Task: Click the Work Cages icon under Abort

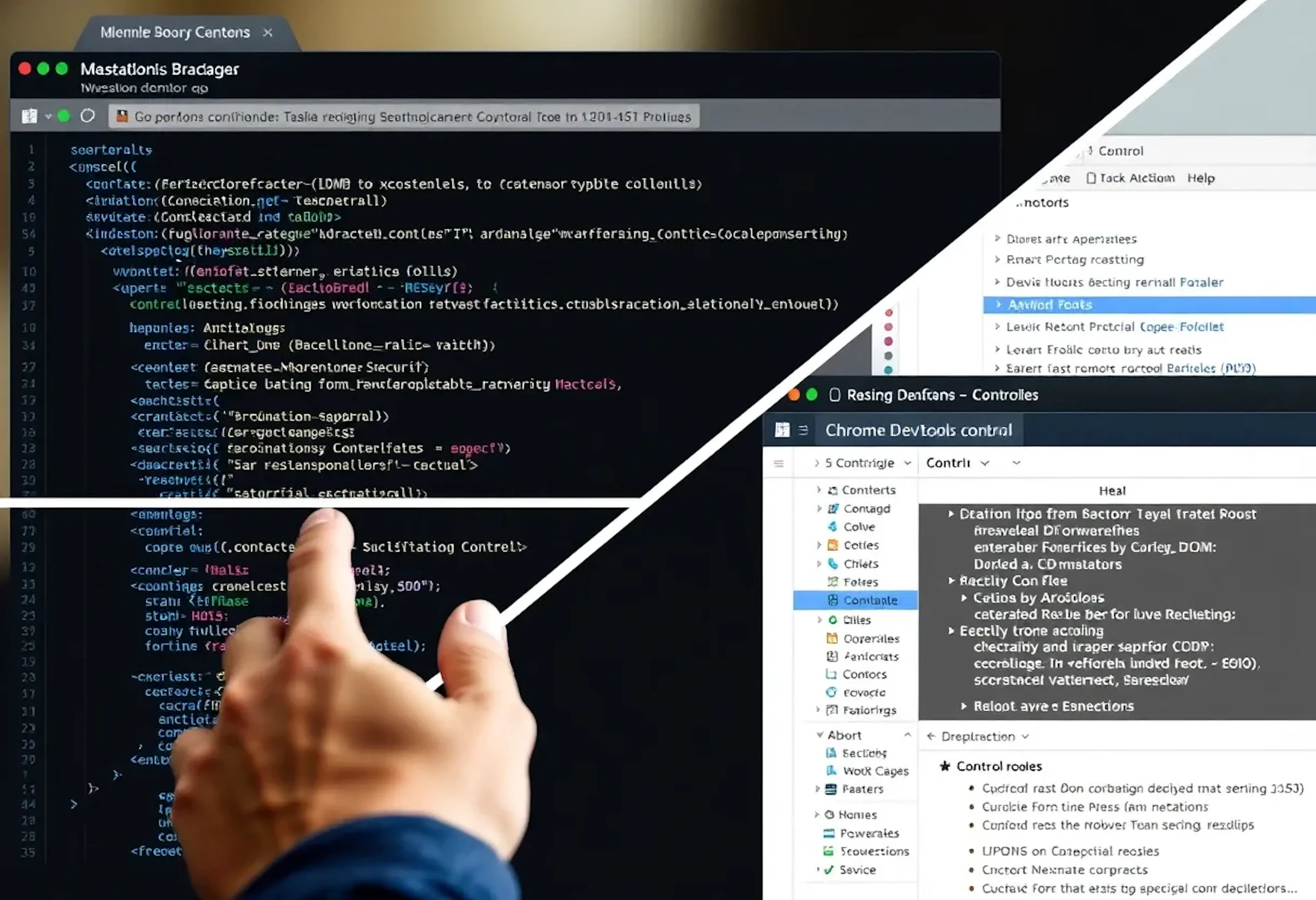Action: (x=831, y=771)
